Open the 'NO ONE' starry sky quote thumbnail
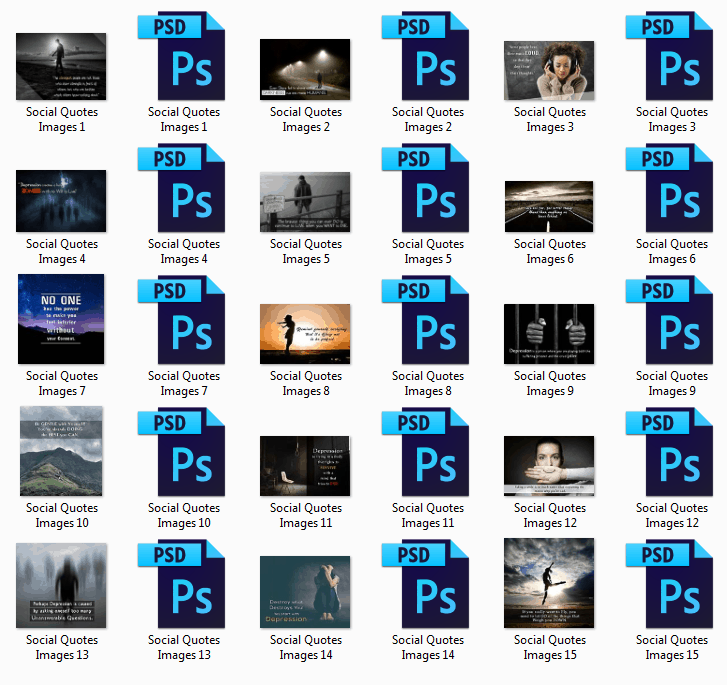727x685 pixels. tap(61, 320)
